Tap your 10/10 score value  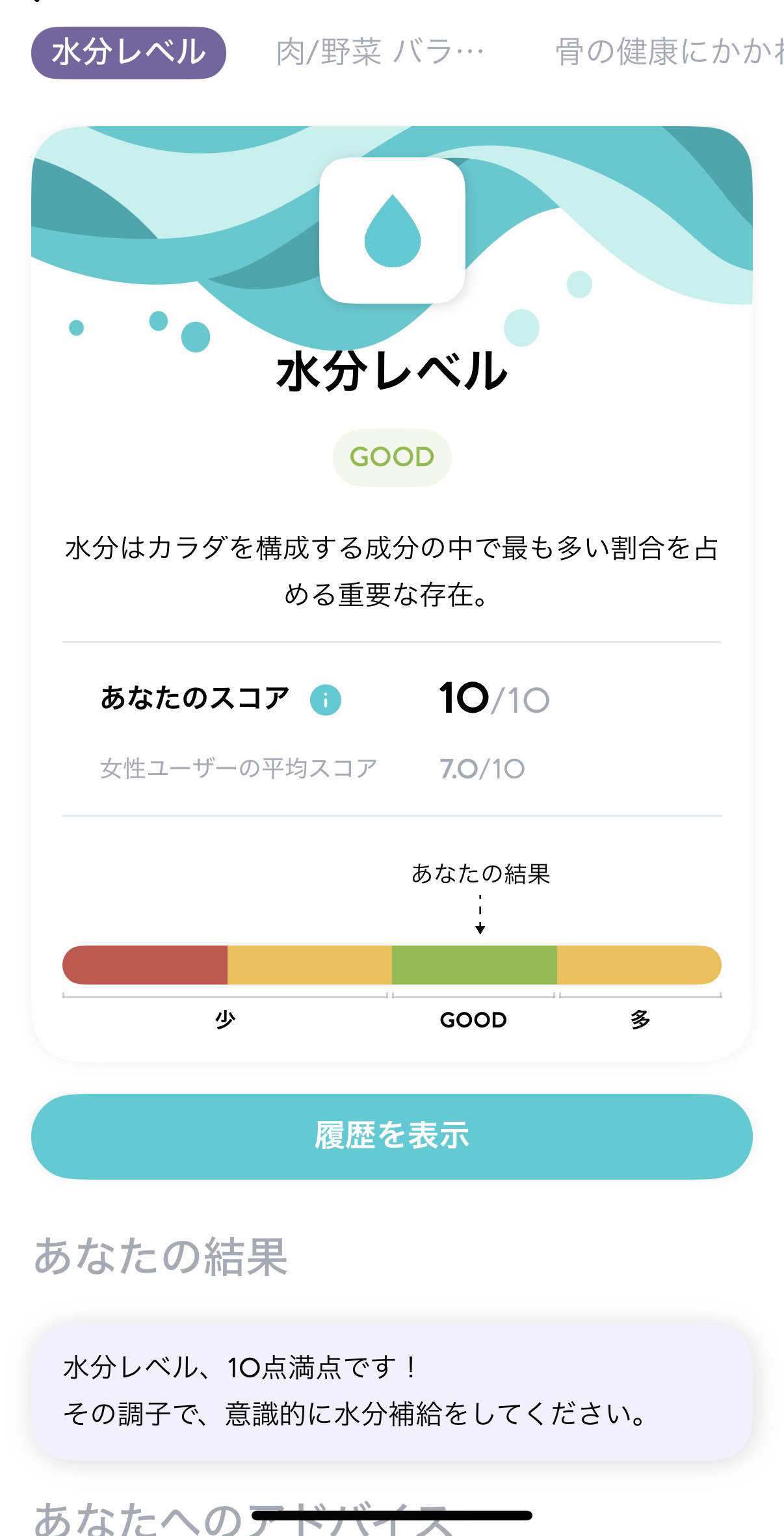[x=494, y=699]
